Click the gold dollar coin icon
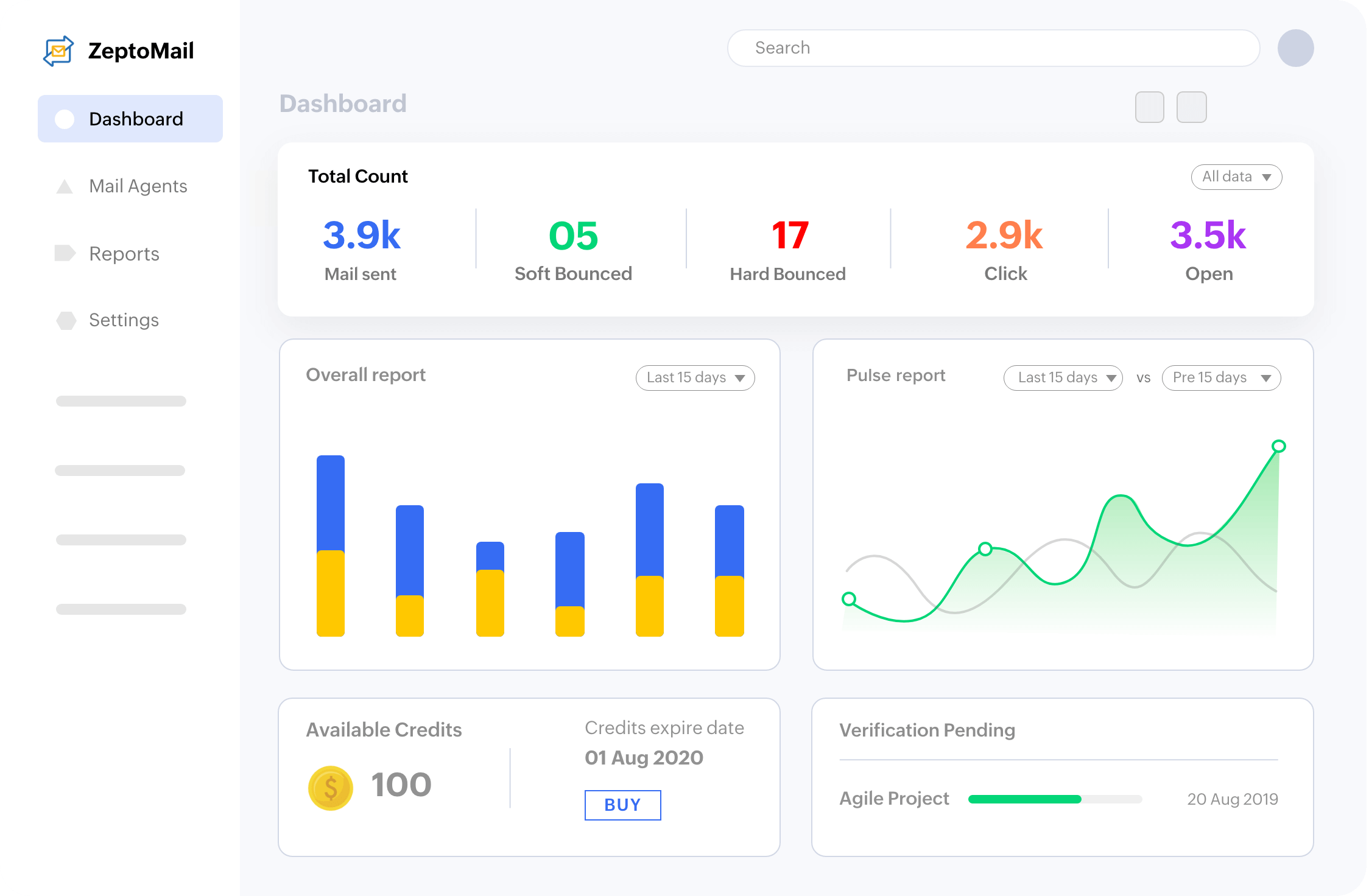The width and height of the screenshot is (1369, 896). tap(331, 788)
